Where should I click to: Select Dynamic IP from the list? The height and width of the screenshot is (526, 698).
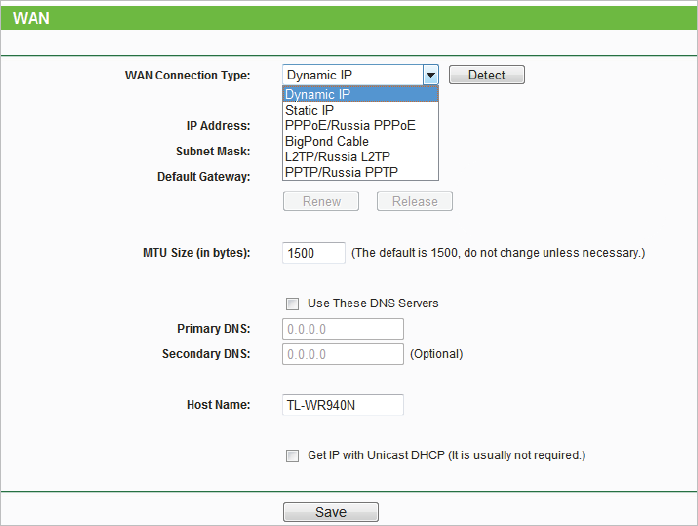(361, 94)
